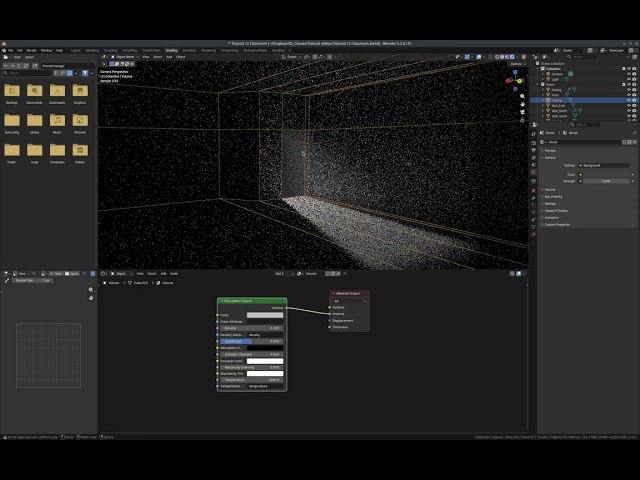Toggle viewport overlays button
Viewport: 640px width, 480px height.
pos(479,57)
